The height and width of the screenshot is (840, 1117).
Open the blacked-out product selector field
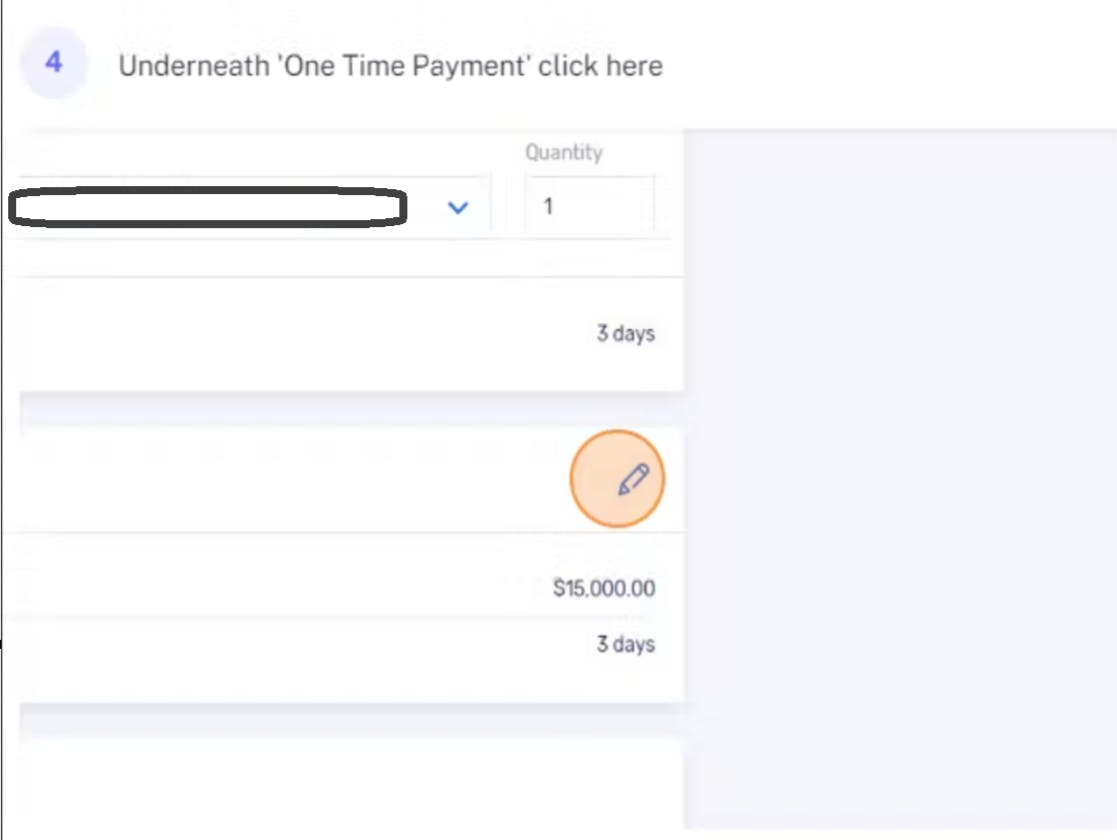[208, 207]
